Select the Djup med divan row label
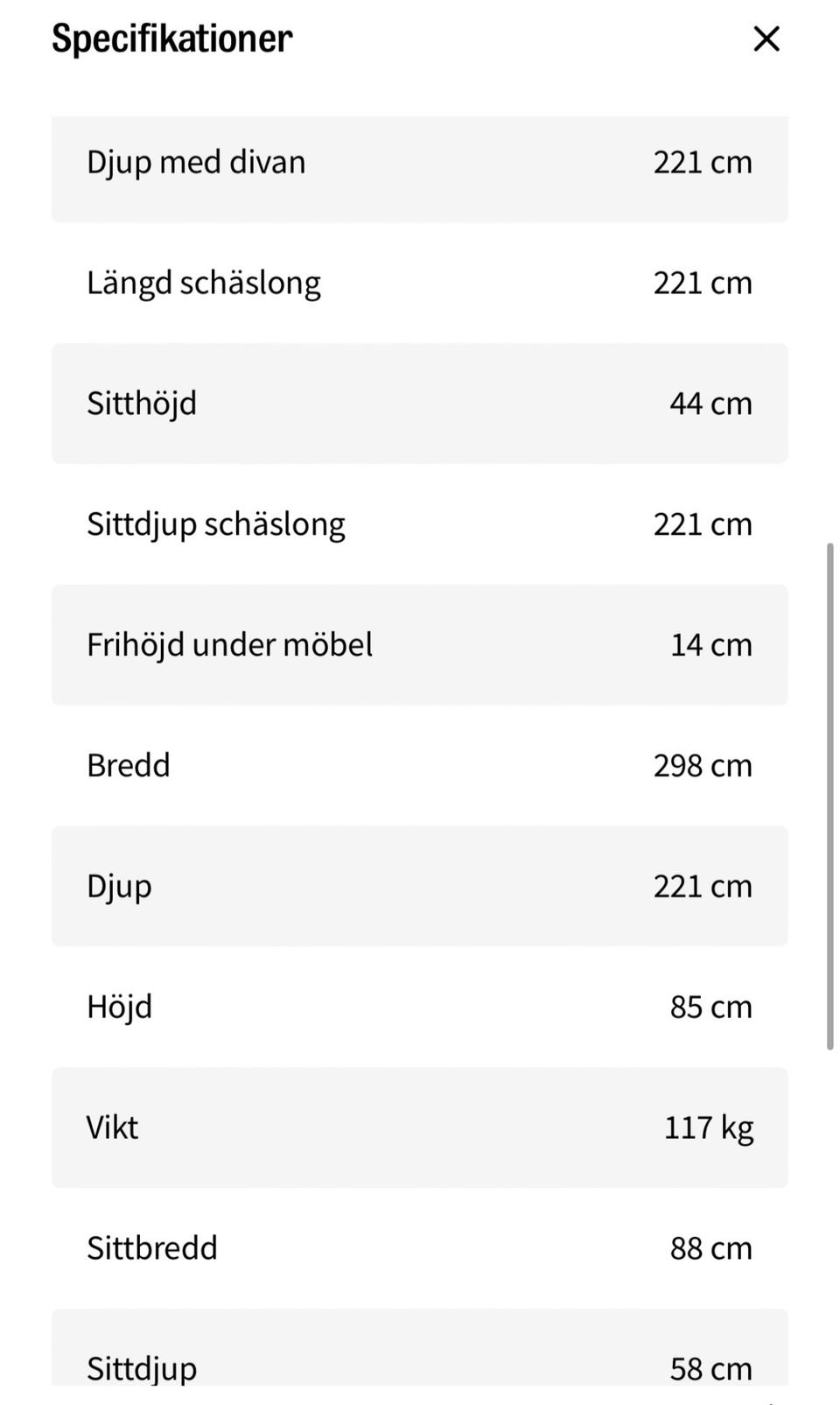840x1405 pixels. [196, 163]
